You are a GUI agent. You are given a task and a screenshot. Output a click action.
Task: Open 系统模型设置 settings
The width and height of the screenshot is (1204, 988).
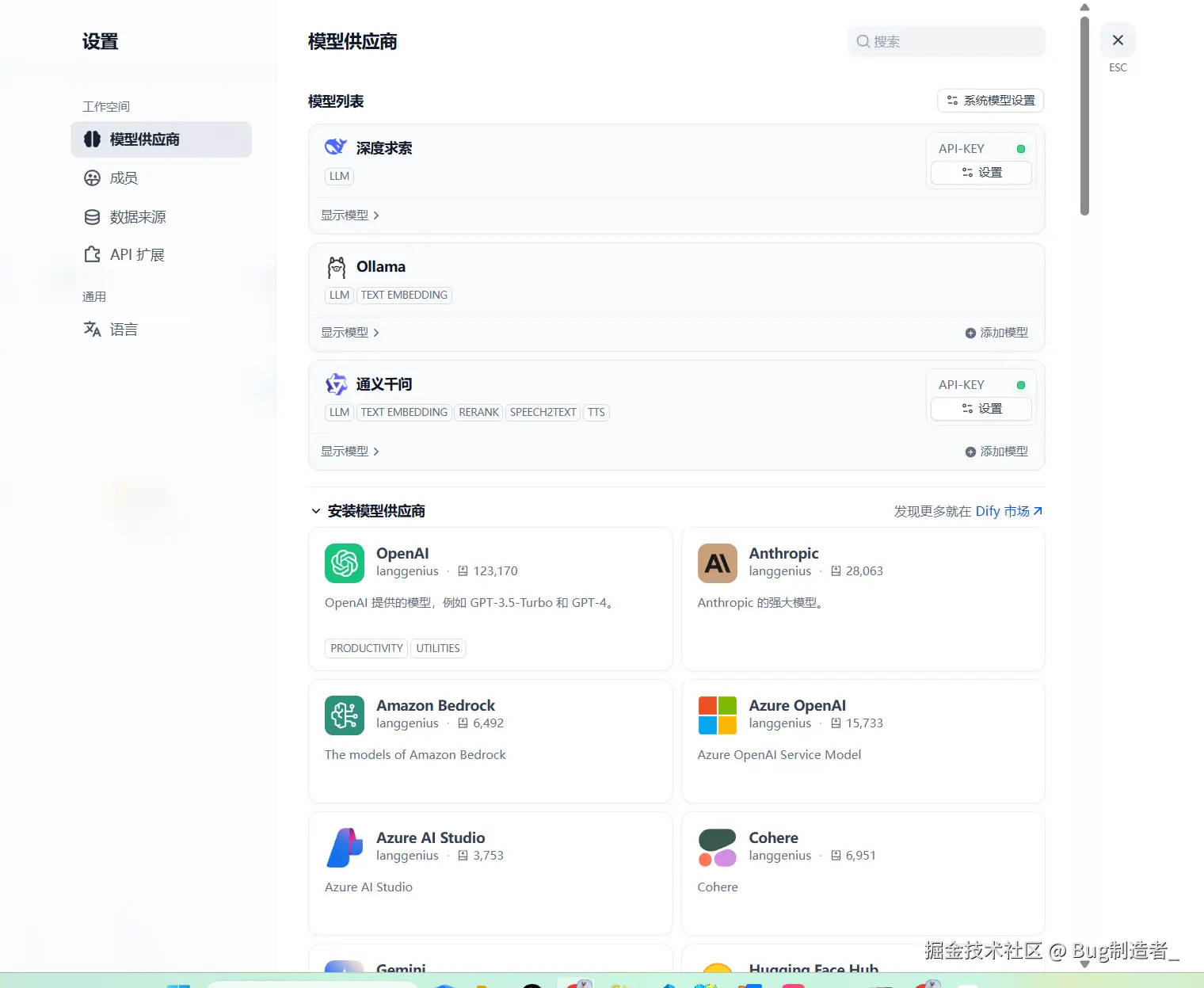coord(990,101)
